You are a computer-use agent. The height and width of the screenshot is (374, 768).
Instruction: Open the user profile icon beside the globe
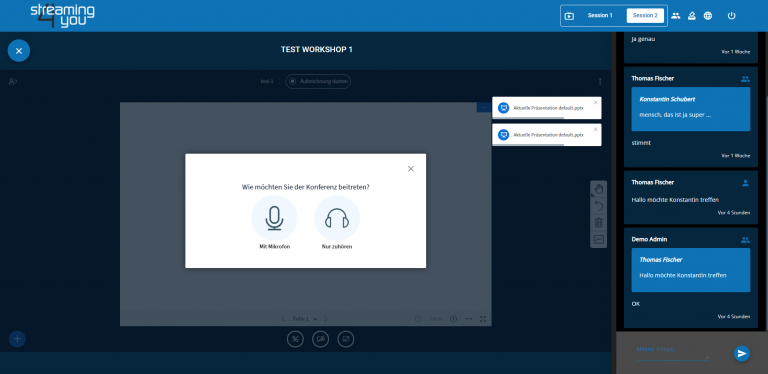pos(692,16)
